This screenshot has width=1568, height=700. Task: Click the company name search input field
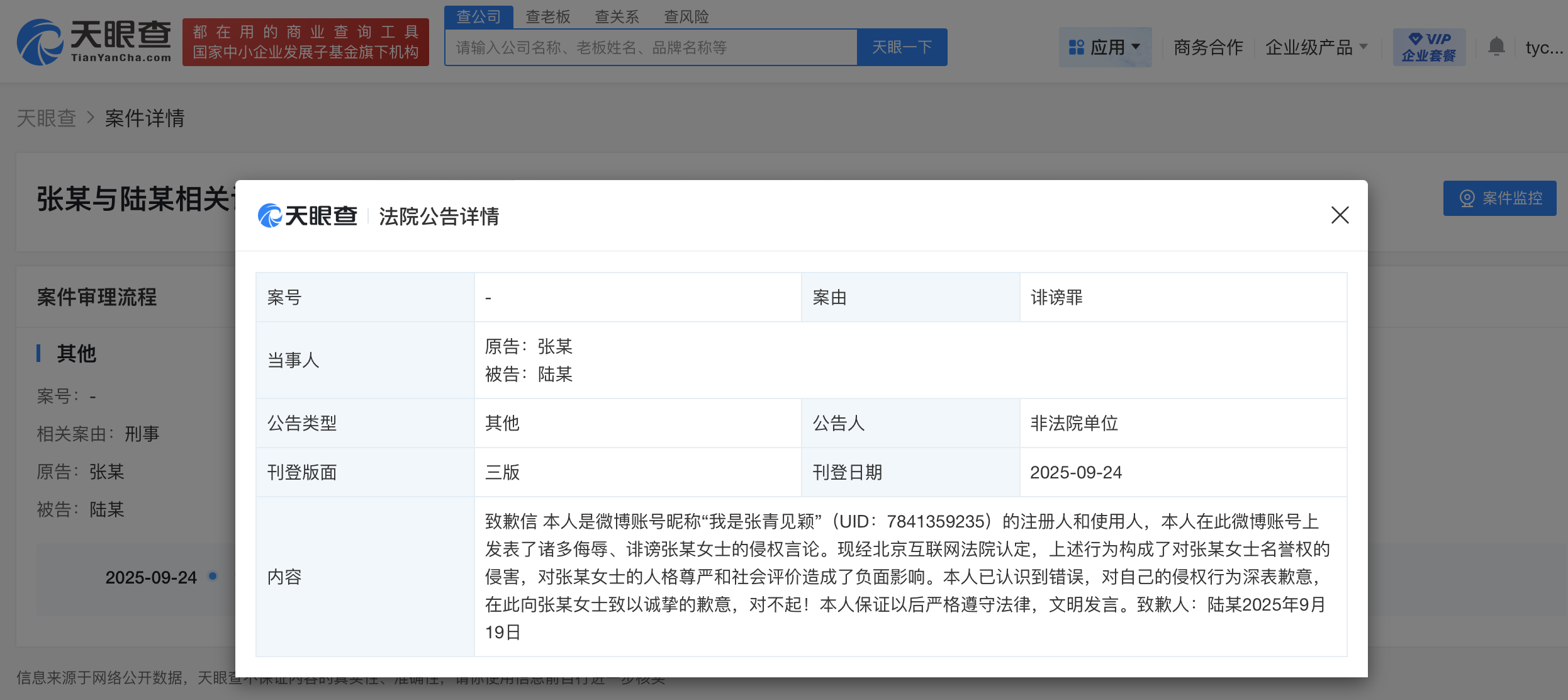[651, 47]
